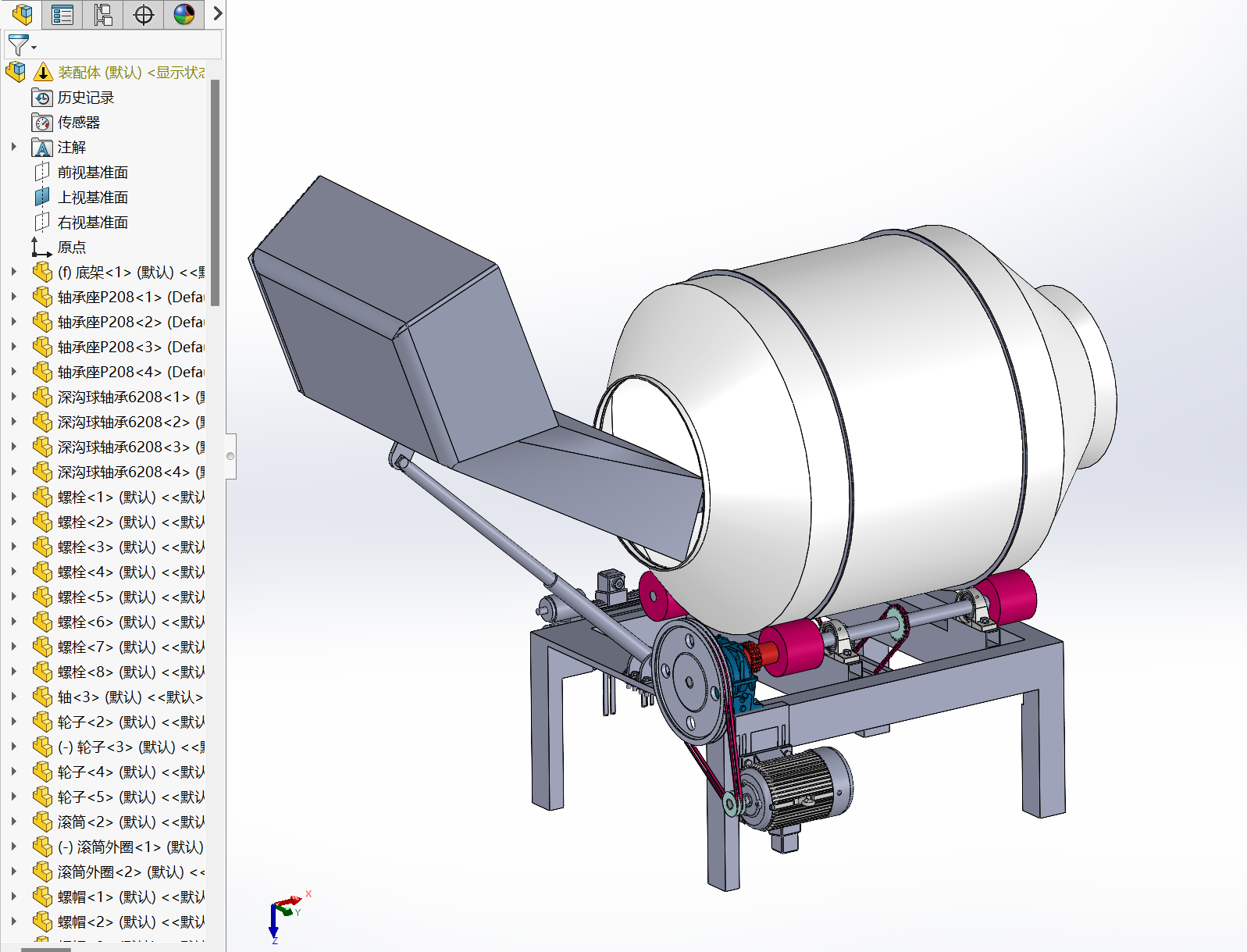This screenshot has width=1247, height=952.
Task: Switch to the PropertyManager tab
Action: tap(62, 14)
